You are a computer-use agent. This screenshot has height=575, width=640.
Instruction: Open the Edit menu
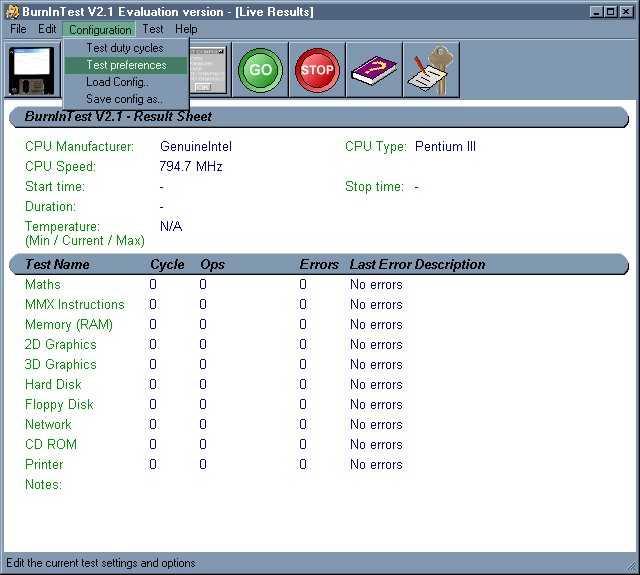47,29
